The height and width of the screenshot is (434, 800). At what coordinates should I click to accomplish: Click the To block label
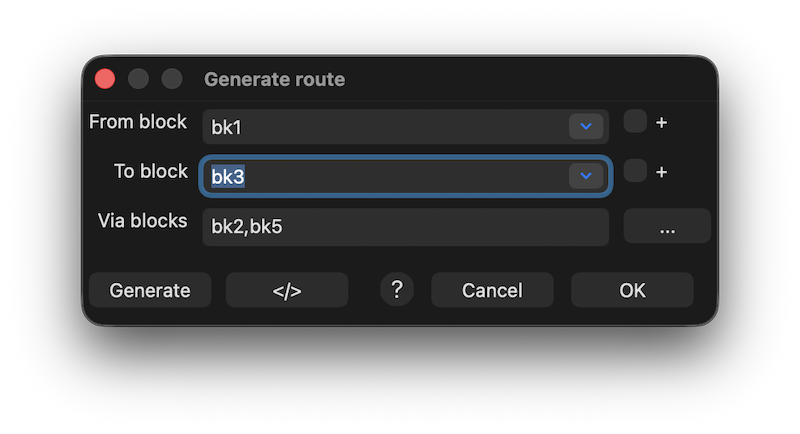click(x=151, y=172)
